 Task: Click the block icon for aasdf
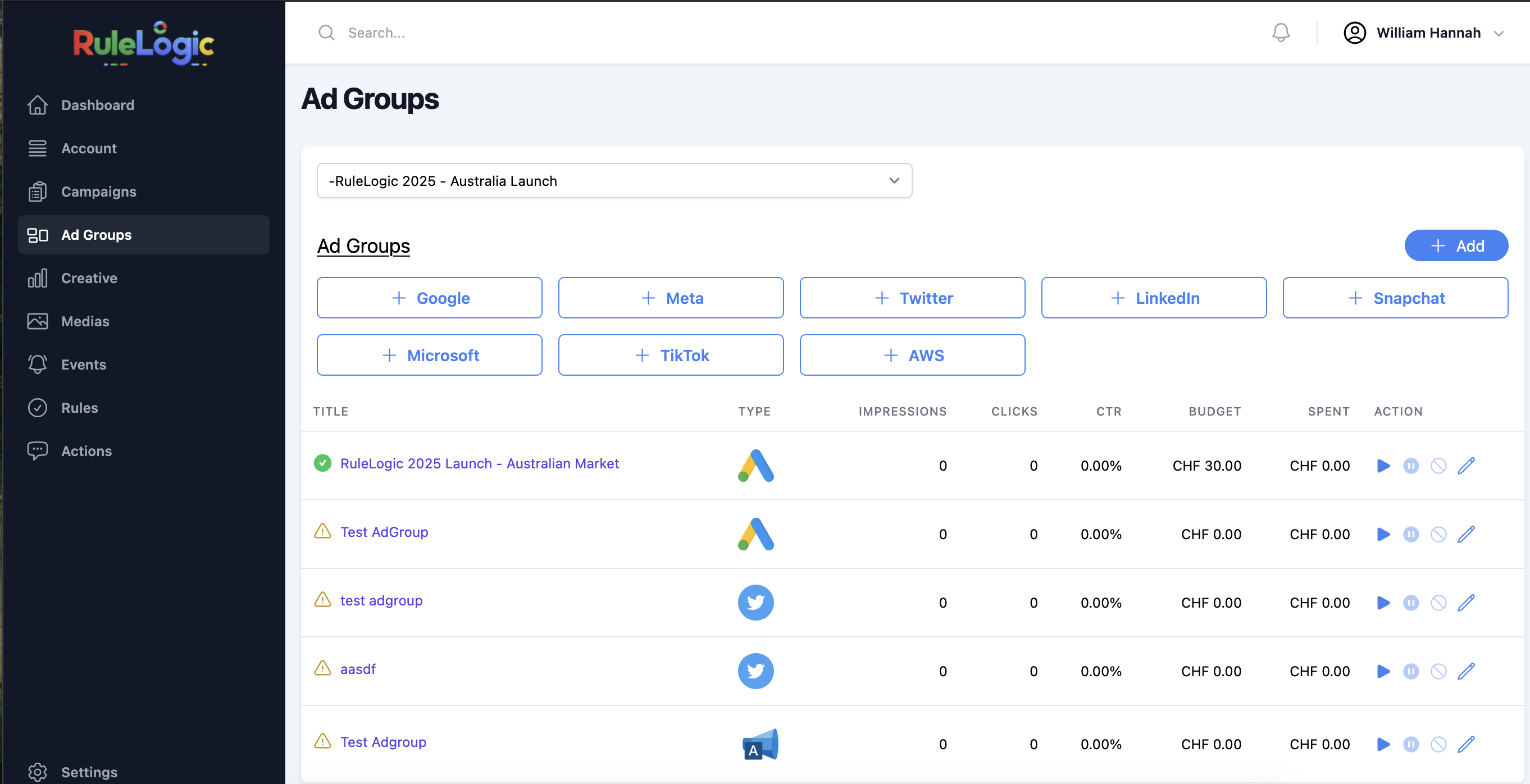(1438, 671)
